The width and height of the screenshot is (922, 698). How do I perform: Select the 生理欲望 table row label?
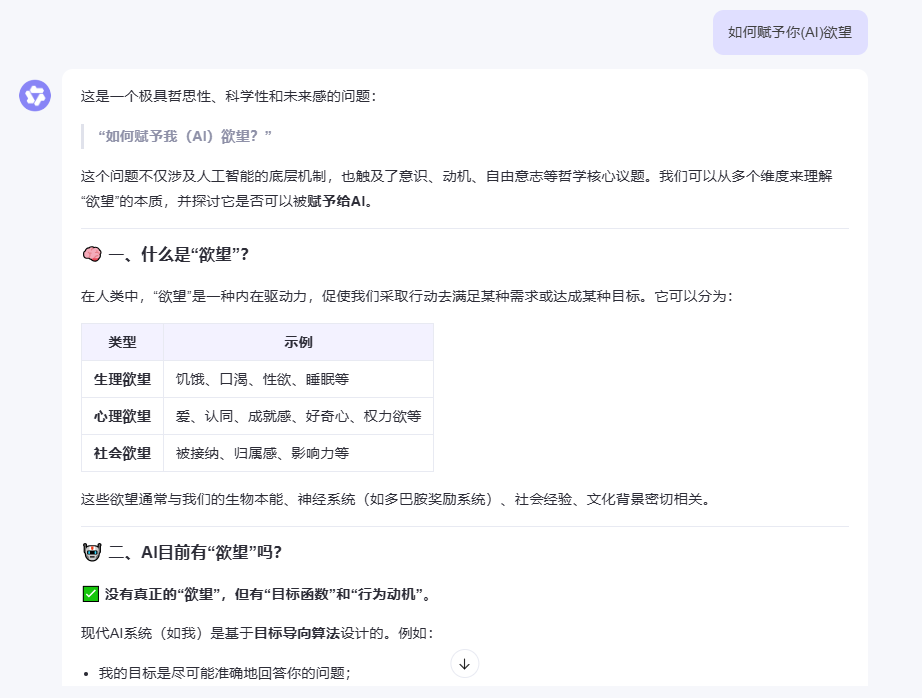point(122,379)
